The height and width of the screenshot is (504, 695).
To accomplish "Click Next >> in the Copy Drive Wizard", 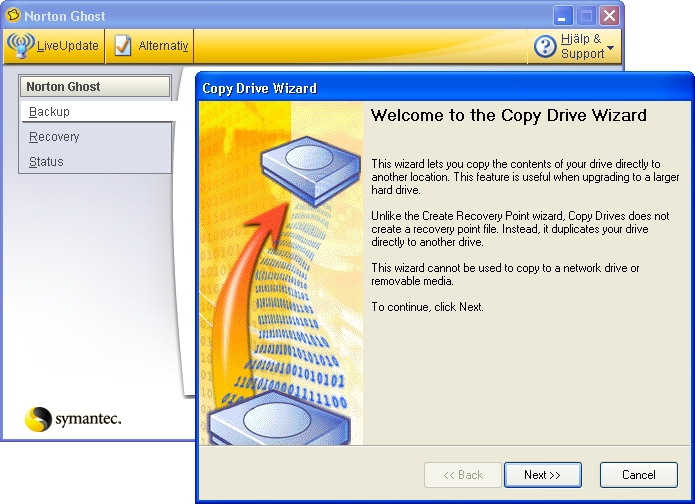I will coord(543,475).
